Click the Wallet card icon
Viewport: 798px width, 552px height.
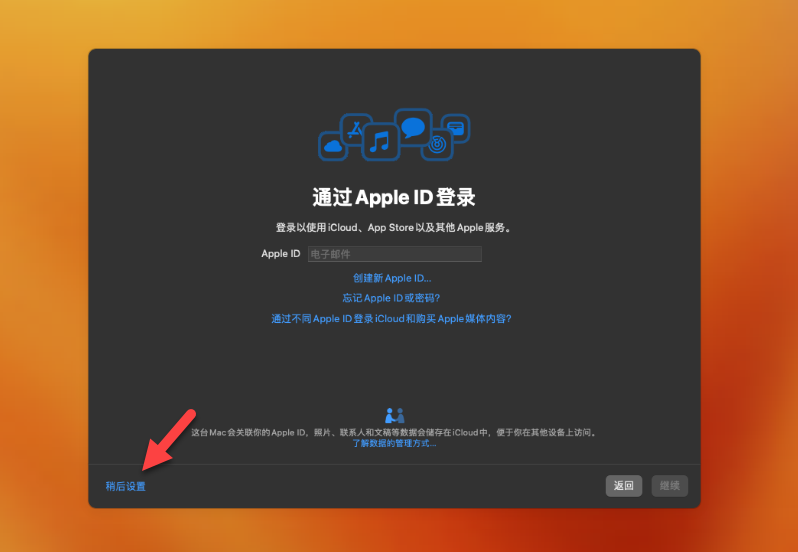[455, 128]
